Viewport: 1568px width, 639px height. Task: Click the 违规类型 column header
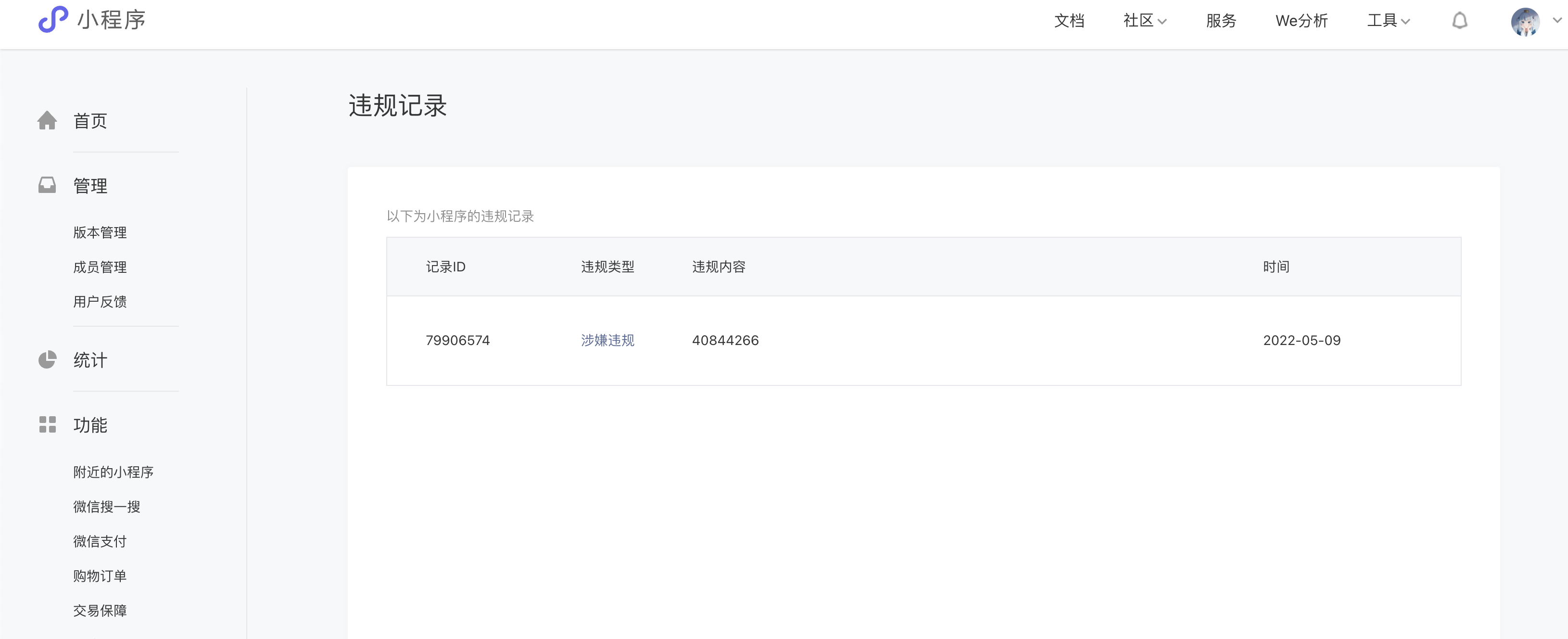tap(607, 267)
